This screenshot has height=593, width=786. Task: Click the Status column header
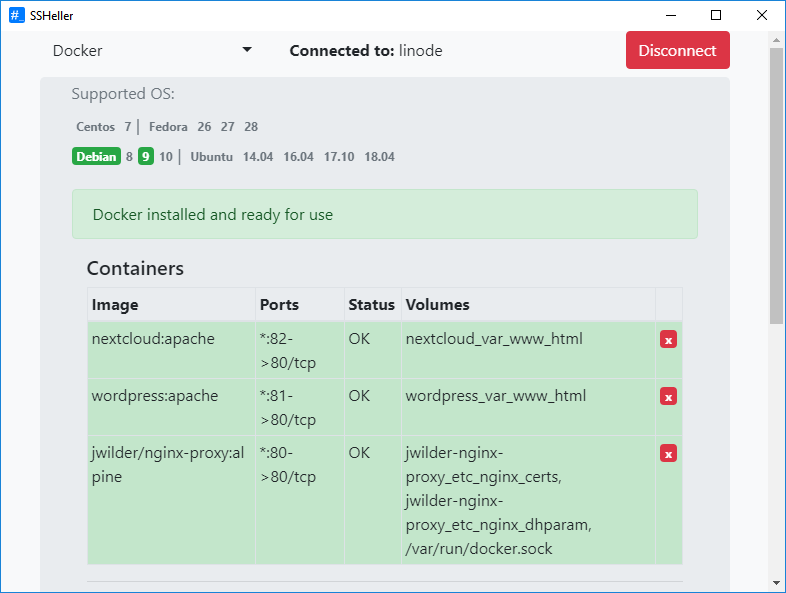(371, 304)
